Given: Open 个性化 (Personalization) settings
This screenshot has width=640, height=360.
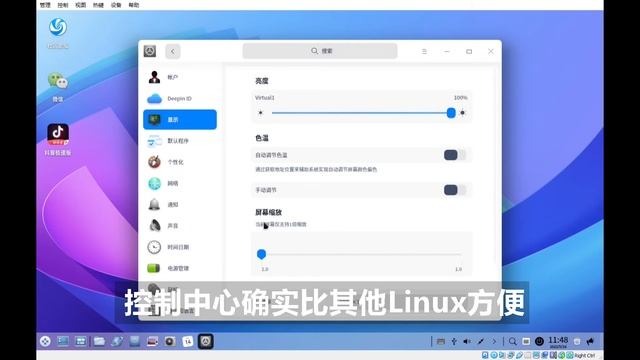Looking at the screenshot, I should click(x=180, y=162).
